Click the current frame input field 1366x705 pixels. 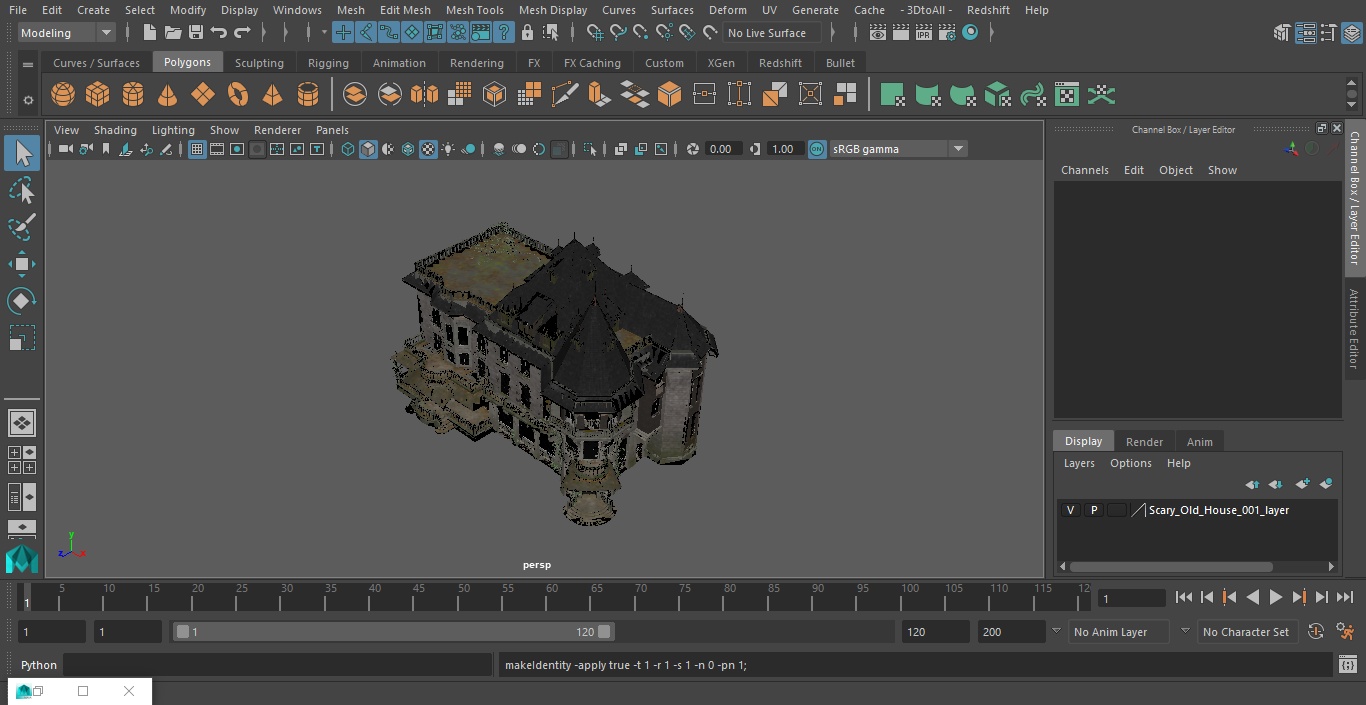[x=1131, y=598]
